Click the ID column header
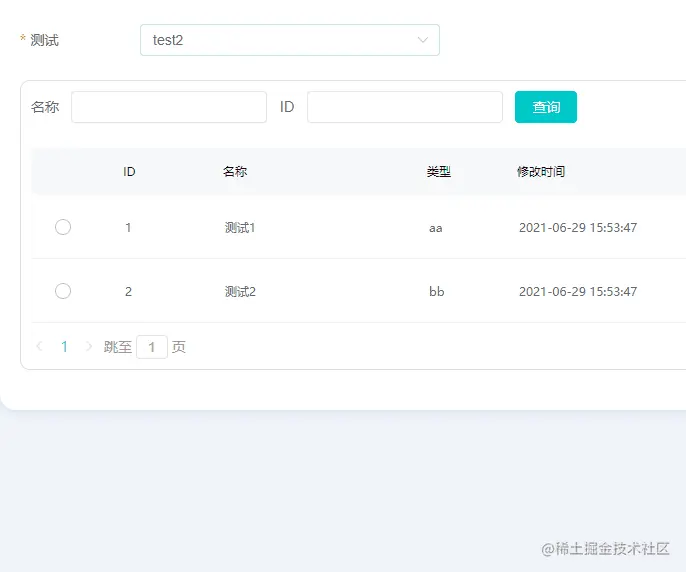Screen dimensions: 686x572 click(x=129, y=172)
